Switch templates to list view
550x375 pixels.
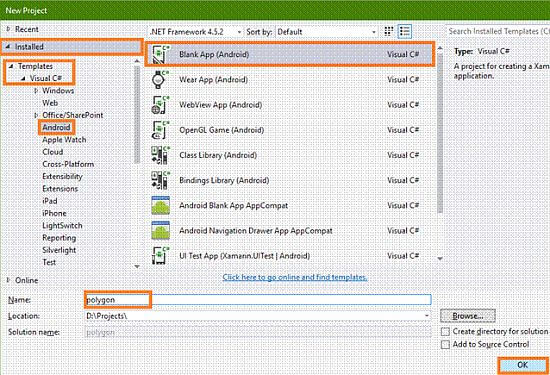(x=404, y=31)
